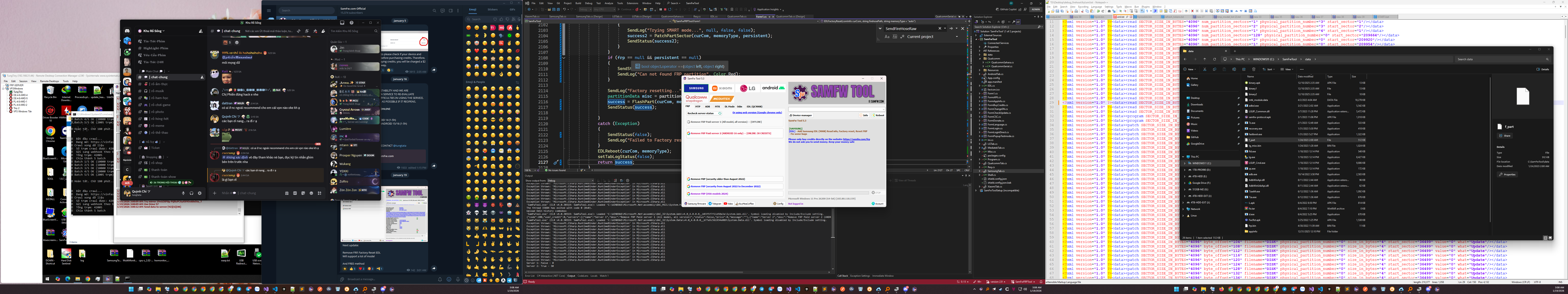Select the MediaTek logo button
Viewport: 1568px width, 294px height.
(722, 99)
